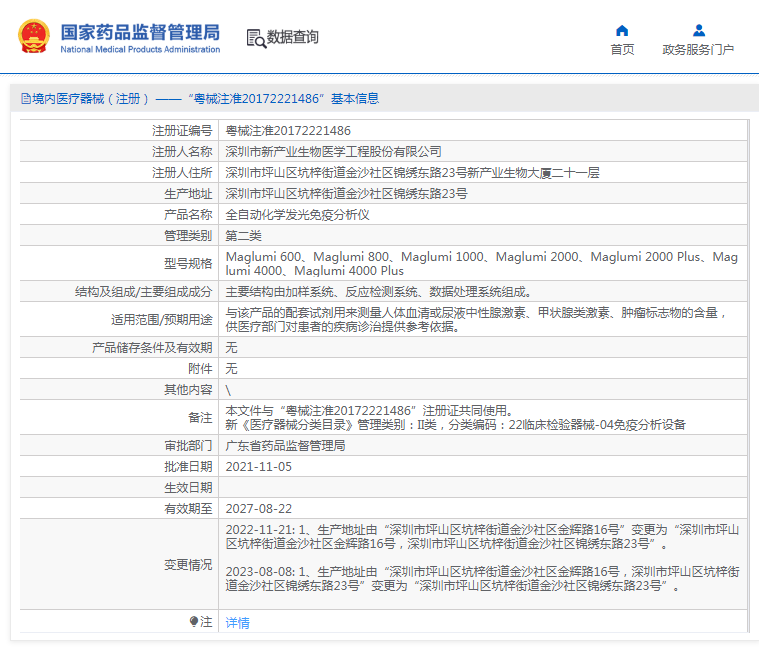Viewport: 759px width, 655px height.
Task: Click the 生产地址 row label
Action: point(188,194)
